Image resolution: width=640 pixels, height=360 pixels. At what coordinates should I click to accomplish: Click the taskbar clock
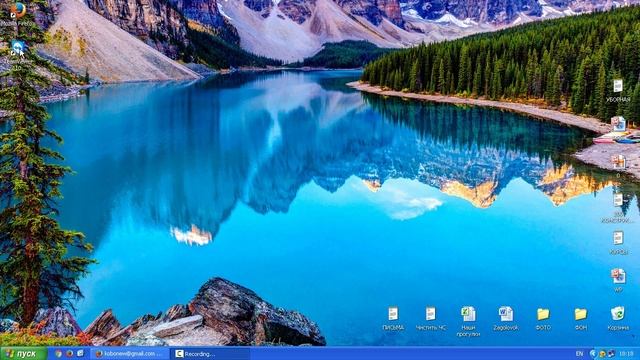[x=627, y=354]
